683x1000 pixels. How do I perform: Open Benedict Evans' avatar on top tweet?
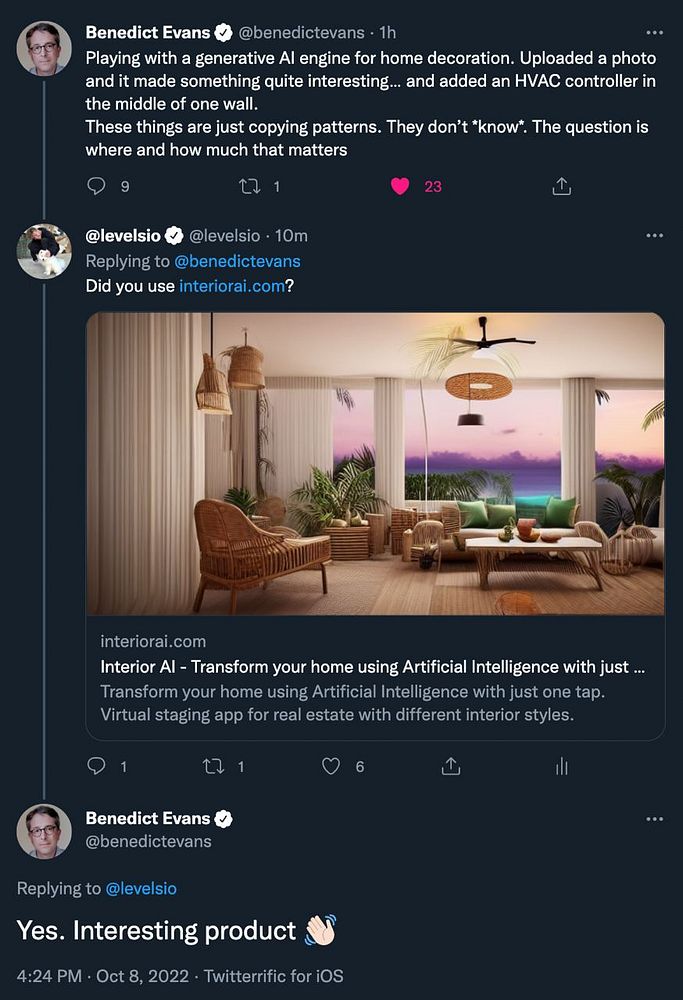pyautogui.click(x=44, y=47)
